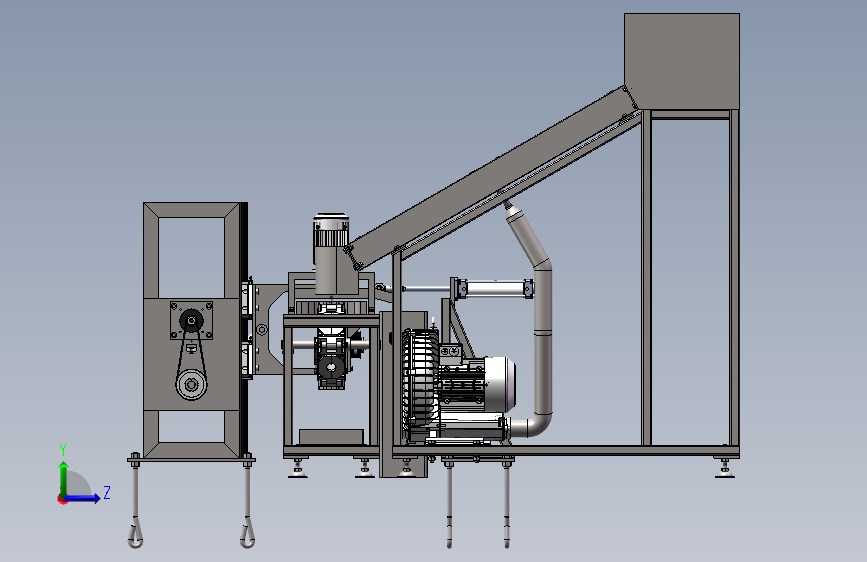Click the 'Y' label on the orientation triad
Screen dimensions: 867x562
(x=63, y=450)
